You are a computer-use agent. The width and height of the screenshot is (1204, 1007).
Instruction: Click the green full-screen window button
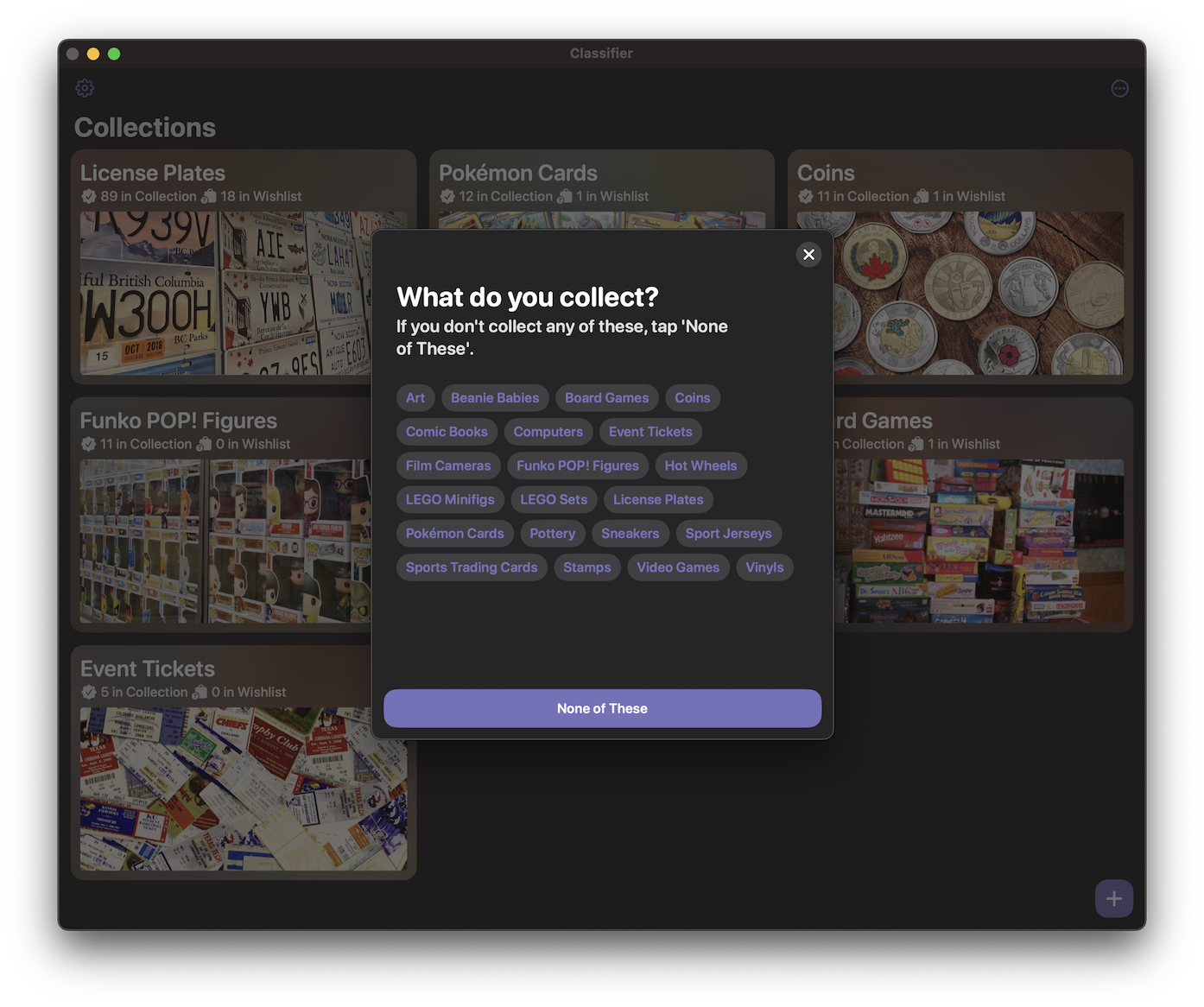(114, 54)
